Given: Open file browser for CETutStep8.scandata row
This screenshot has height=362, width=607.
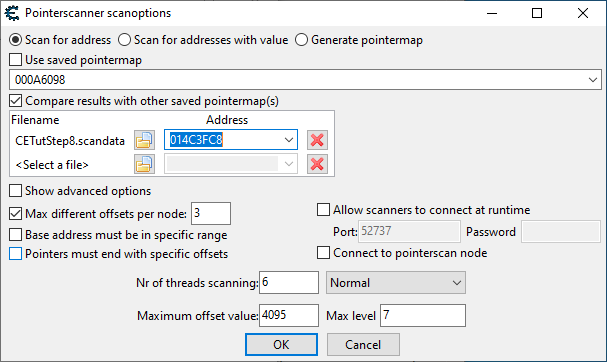Looking at the screenshot, I should [144, 140].
